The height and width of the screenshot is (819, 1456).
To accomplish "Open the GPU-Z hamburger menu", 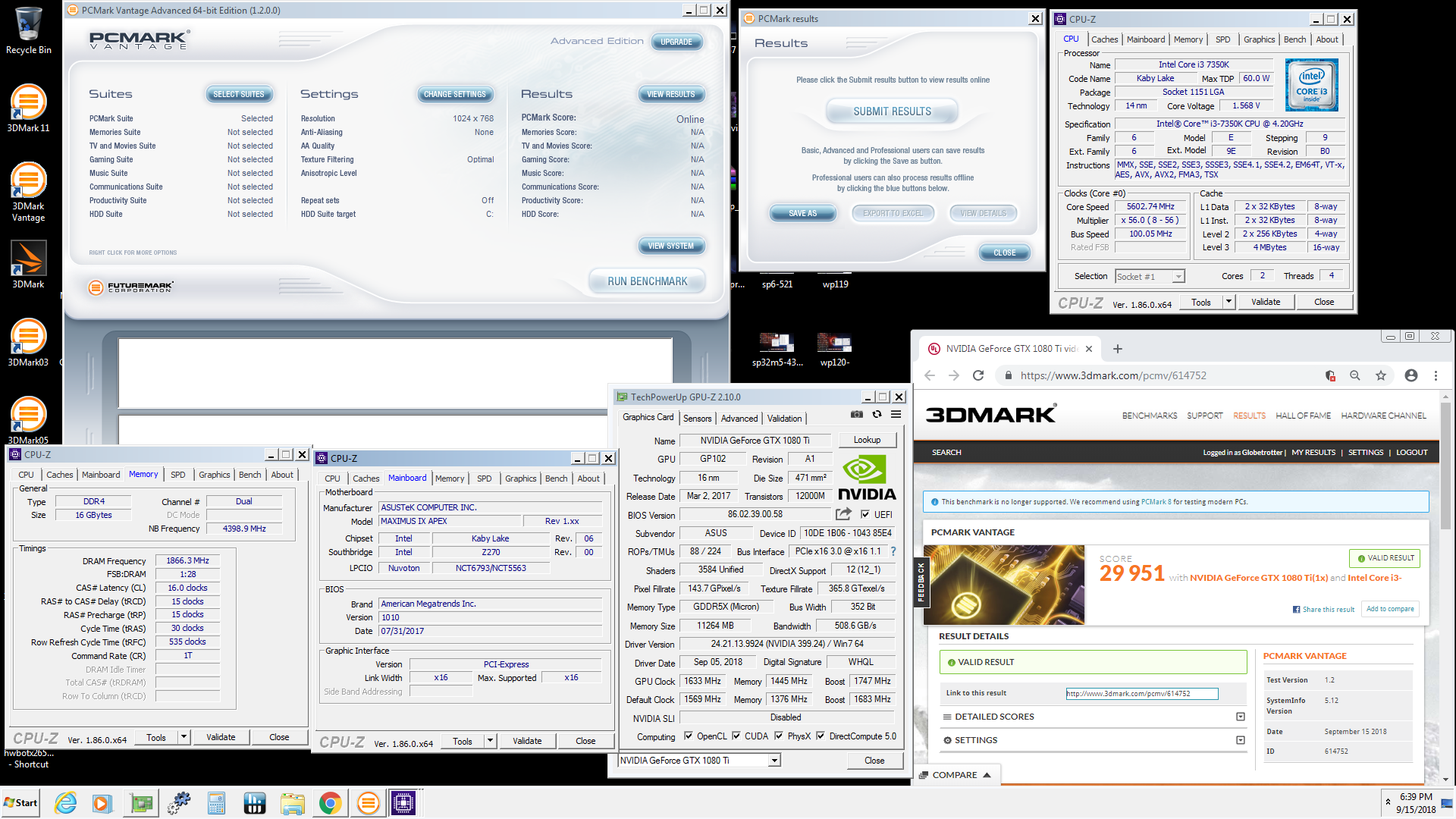I will pos(896,414).
